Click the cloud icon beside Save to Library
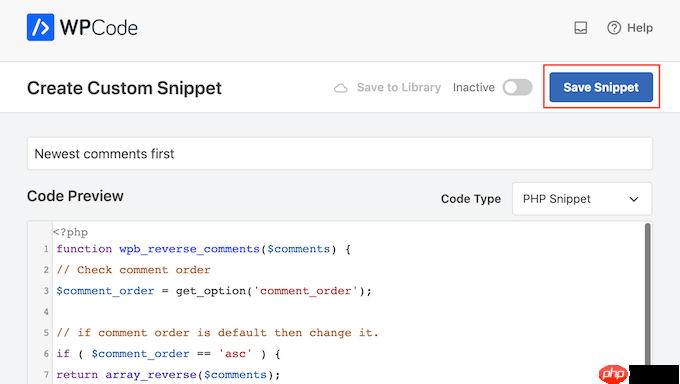Image resolution: width=680 pixels, height=384 pixels. [x=340, y=88]
